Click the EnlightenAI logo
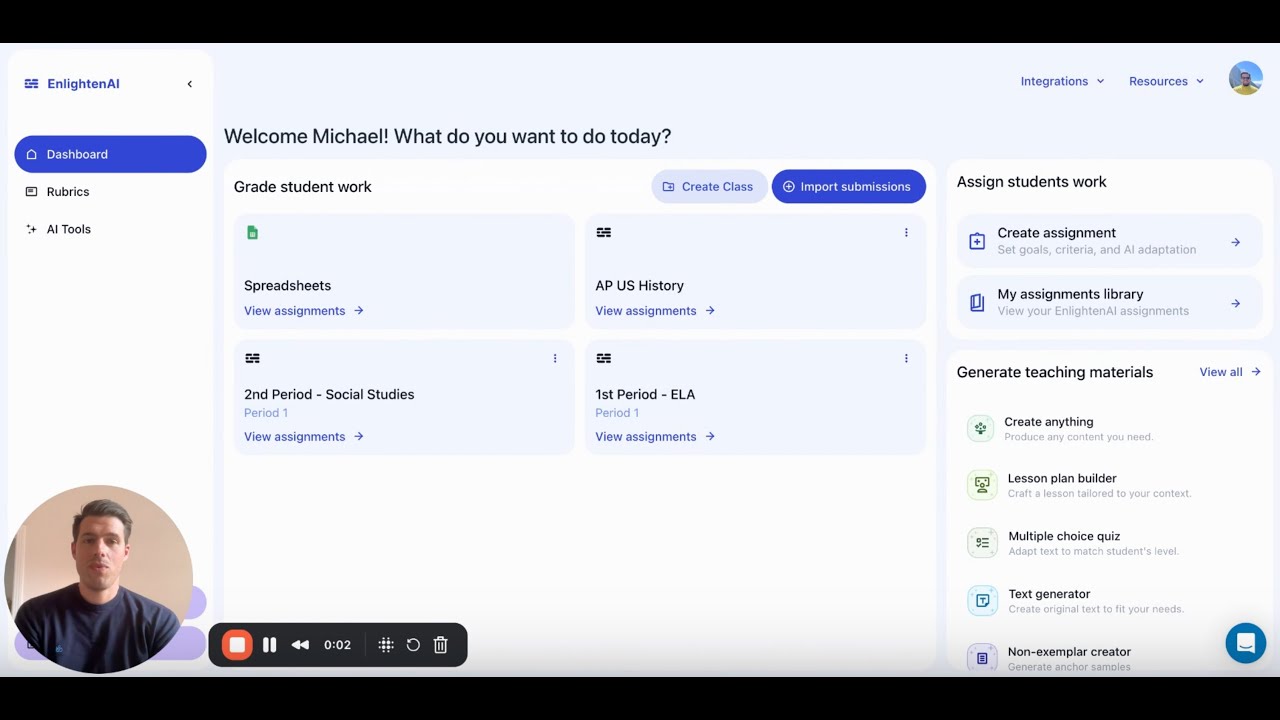The image size is (1280, 720). coord(72,84)
